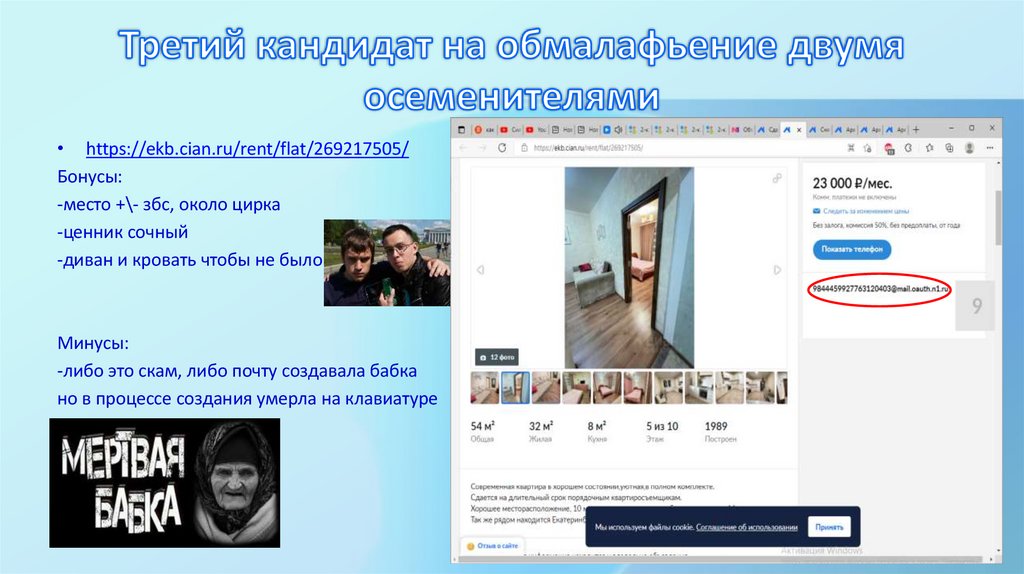Open 'Соглашение об использовании' link

(746, 527)
